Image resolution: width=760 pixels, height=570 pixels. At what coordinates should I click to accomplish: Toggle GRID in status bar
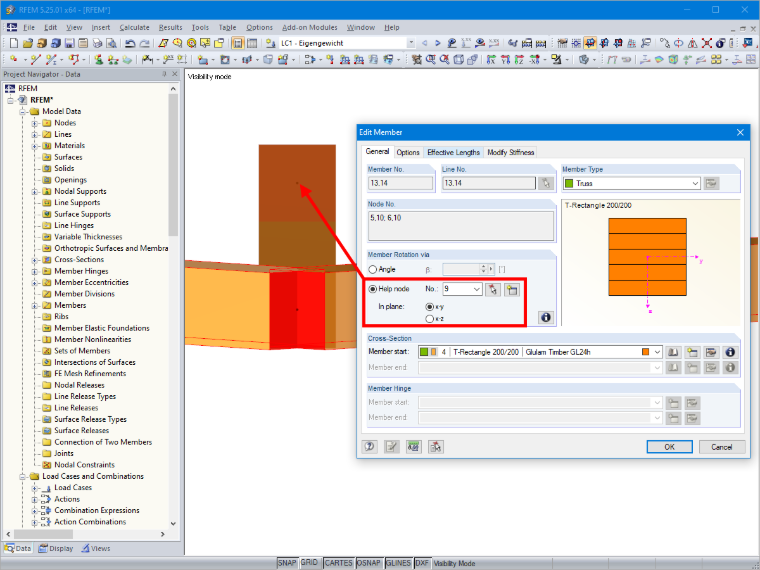(309, 563)
